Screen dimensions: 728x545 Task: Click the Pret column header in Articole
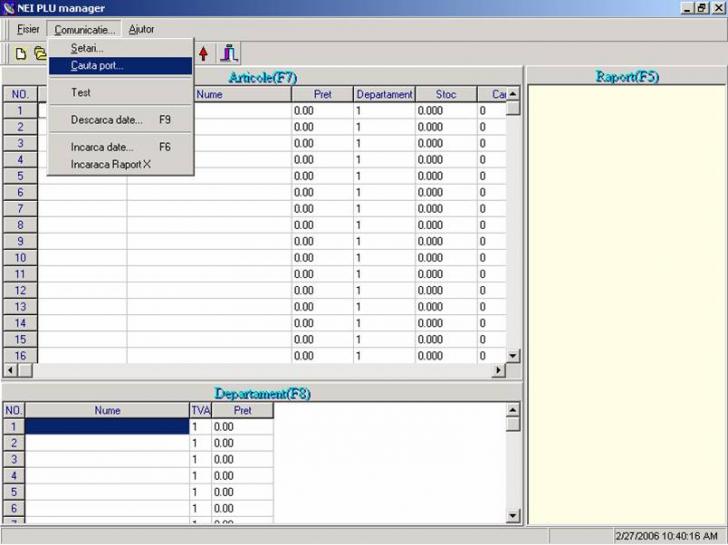[321, 94]
